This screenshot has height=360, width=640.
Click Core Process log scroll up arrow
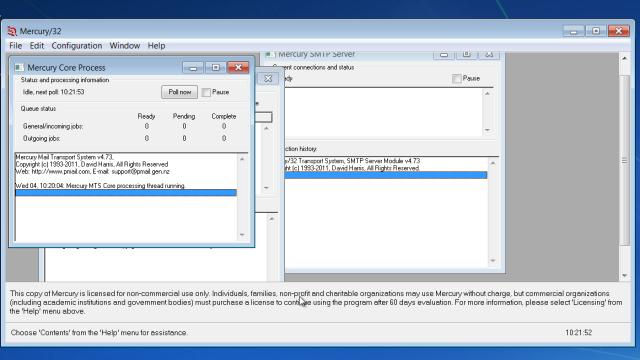242,159
